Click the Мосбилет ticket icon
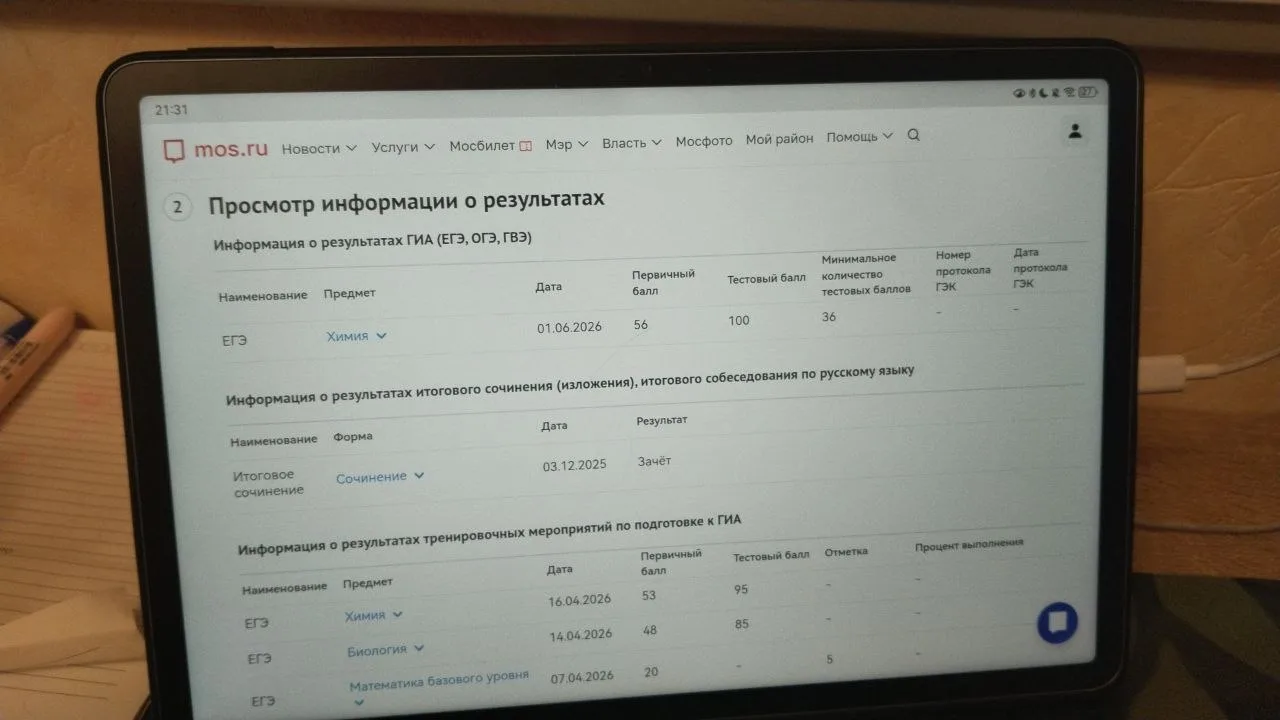Screen dimensions: 1280x720 tap(524, 146)
